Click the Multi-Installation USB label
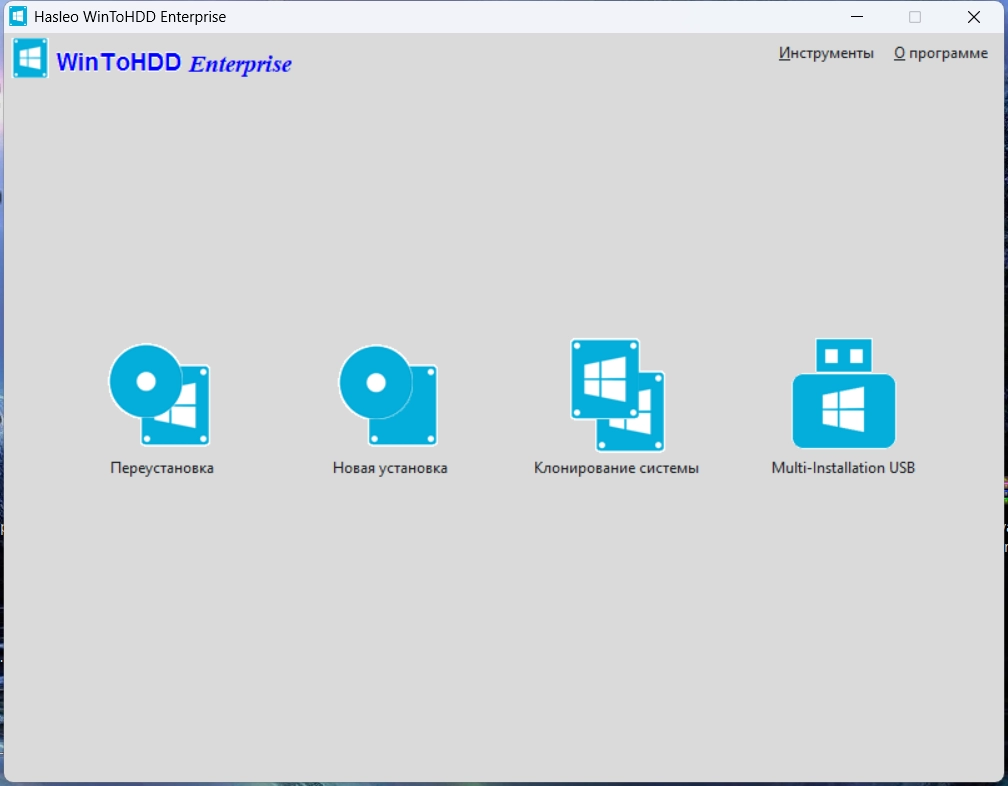Image resolution: width=1008 pixels, height=786 pixels. 843,468
